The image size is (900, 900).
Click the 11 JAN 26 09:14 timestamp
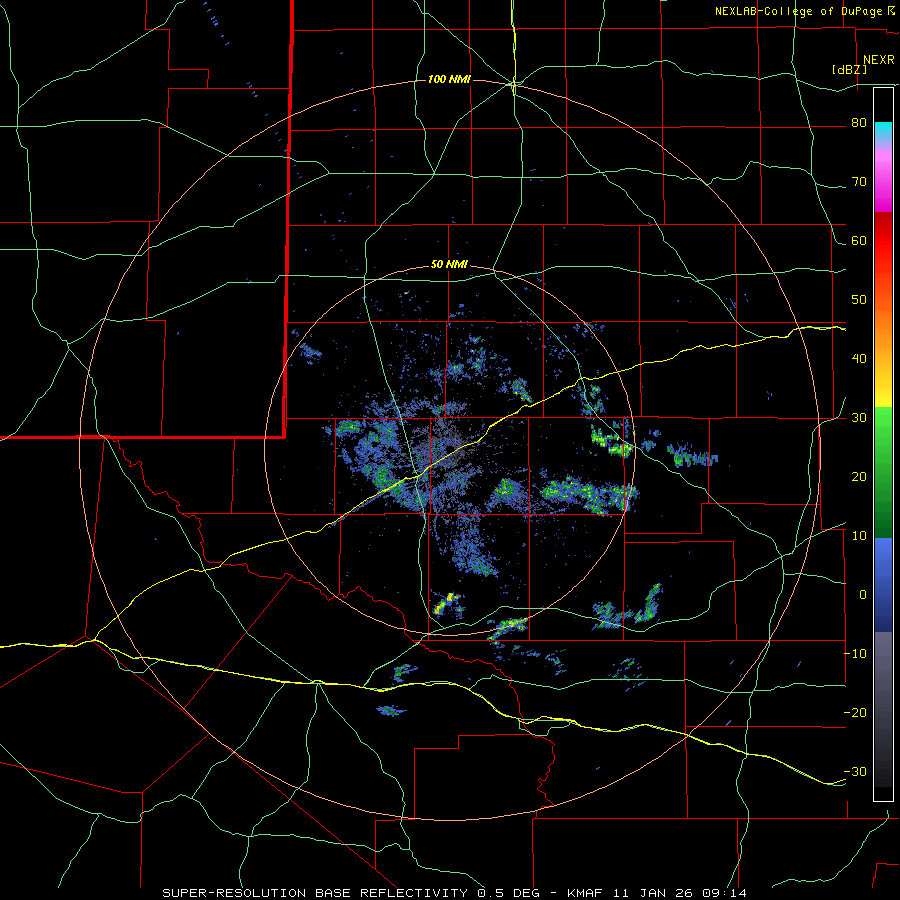click(x=679, y=893)
